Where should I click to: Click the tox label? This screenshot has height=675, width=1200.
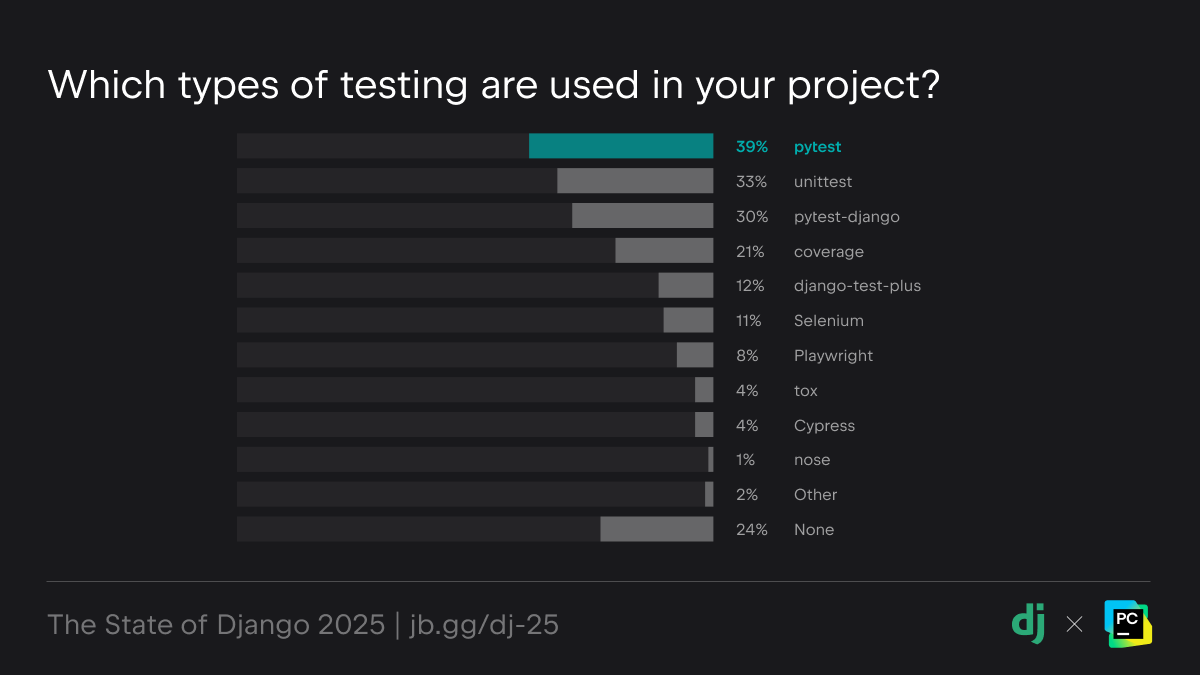[x=805, y=391]
